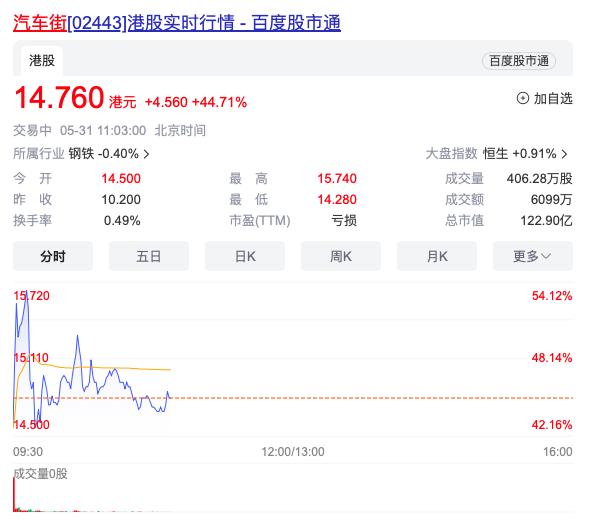
Task: Click the plus circle icon beside 加自选
Action: pos(522,98)
